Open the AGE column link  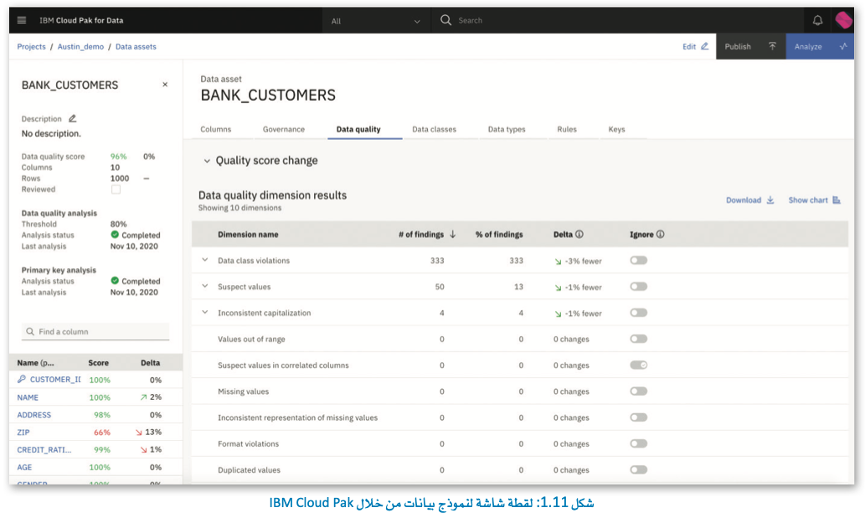[24, 467]
